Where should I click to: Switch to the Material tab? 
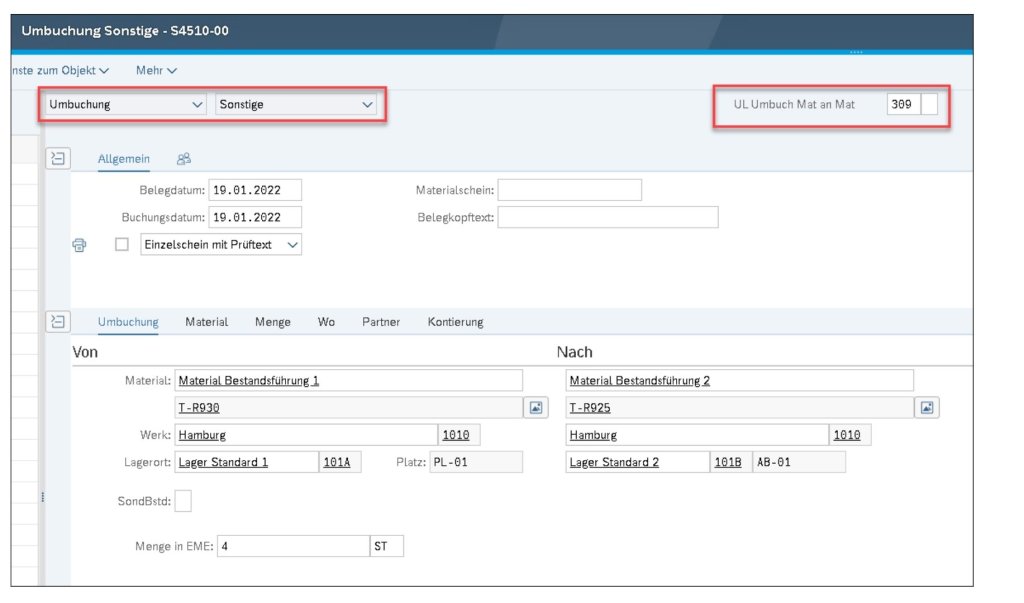coord(206,322)
